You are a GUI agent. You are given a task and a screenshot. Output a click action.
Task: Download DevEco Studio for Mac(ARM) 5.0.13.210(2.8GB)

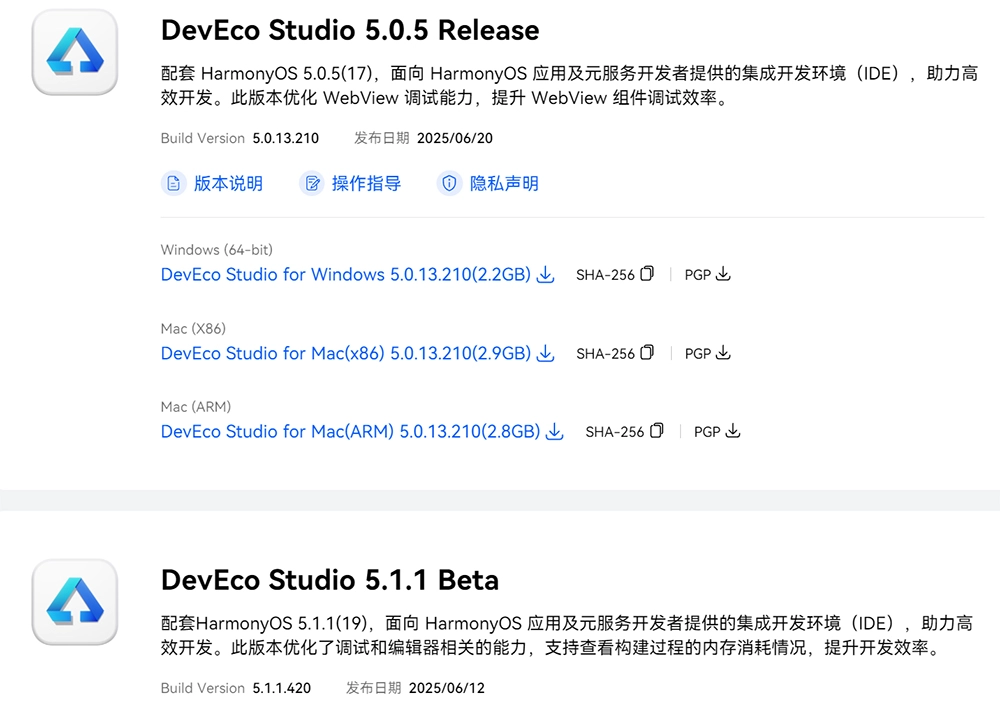coord(351,432)
